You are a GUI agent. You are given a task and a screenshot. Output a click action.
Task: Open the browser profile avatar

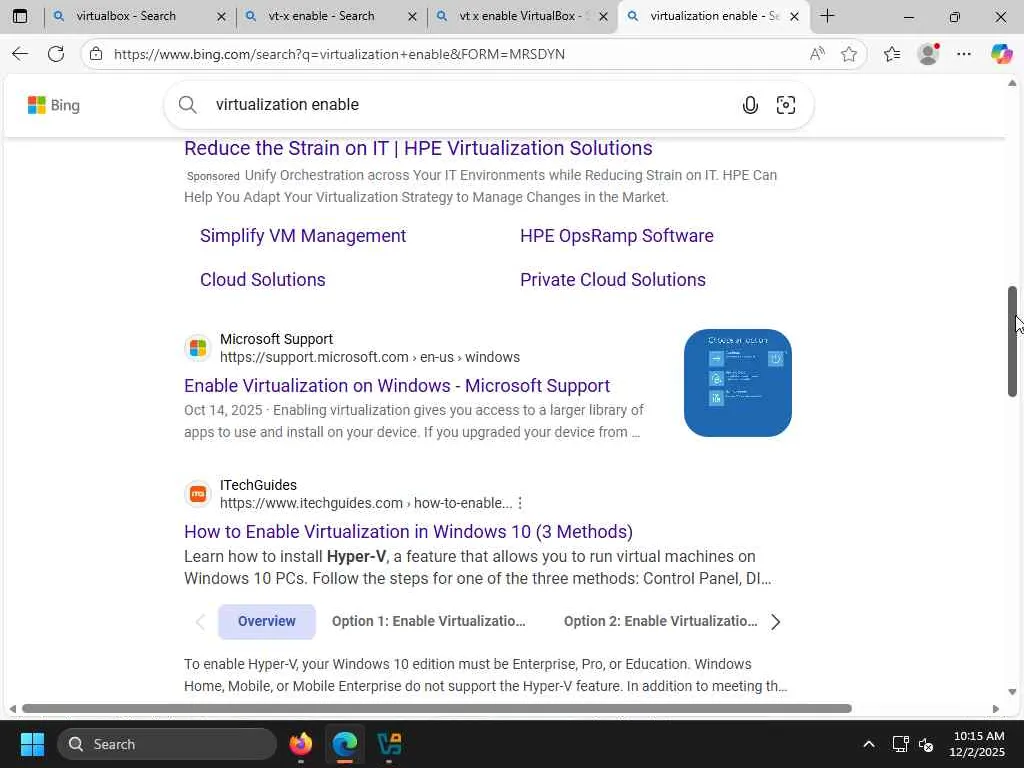pos(928,54)
